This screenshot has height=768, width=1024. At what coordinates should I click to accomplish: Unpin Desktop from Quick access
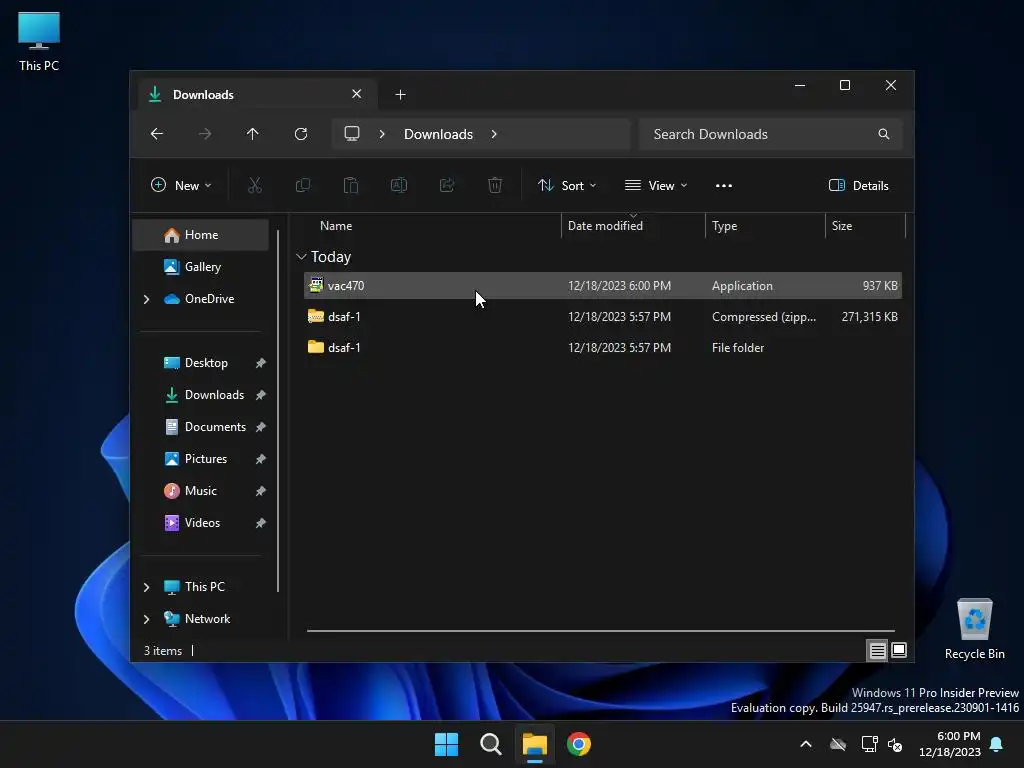point(261,363)
